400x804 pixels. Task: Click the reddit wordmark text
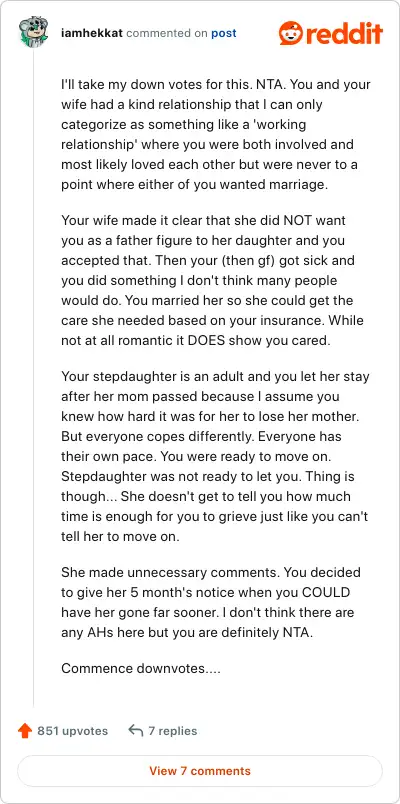pyautogui.click(x=344, y=33)
